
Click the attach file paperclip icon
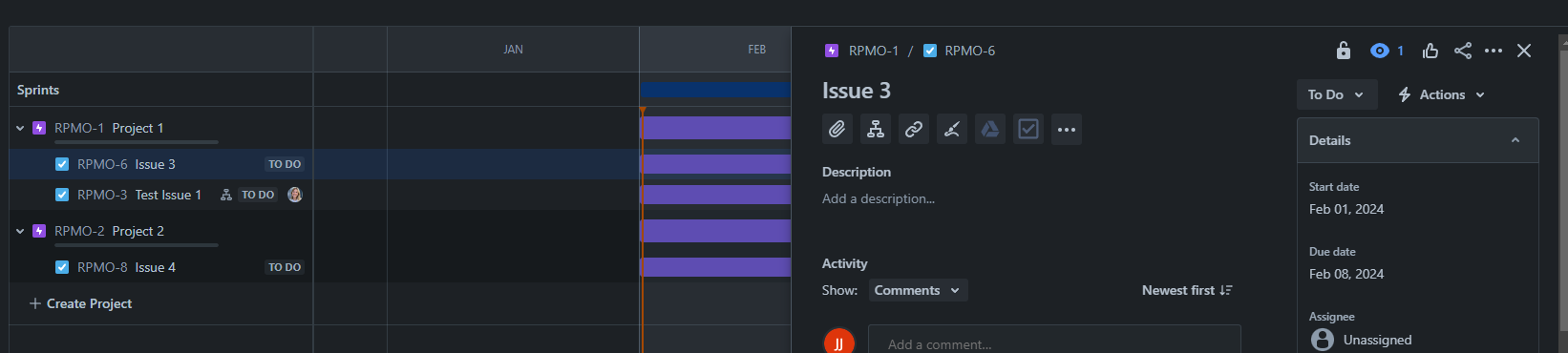[837, 129]
